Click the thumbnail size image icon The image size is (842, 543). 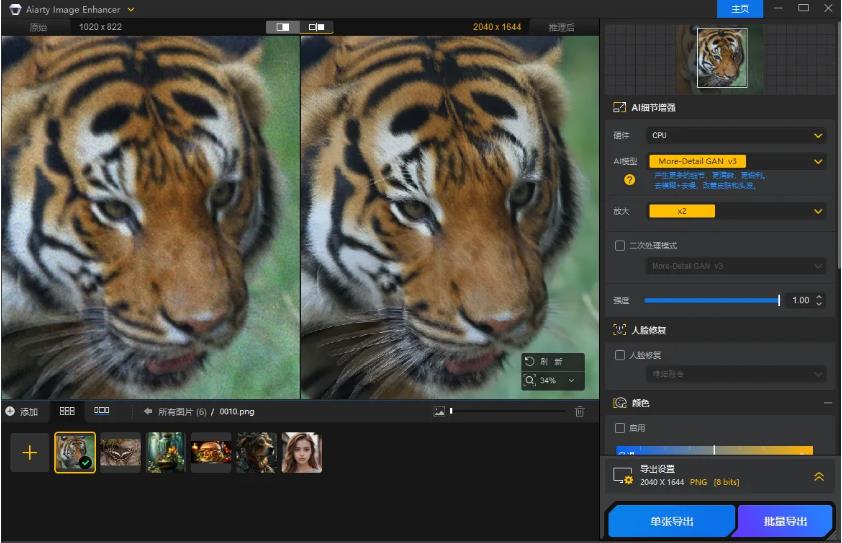439,411
